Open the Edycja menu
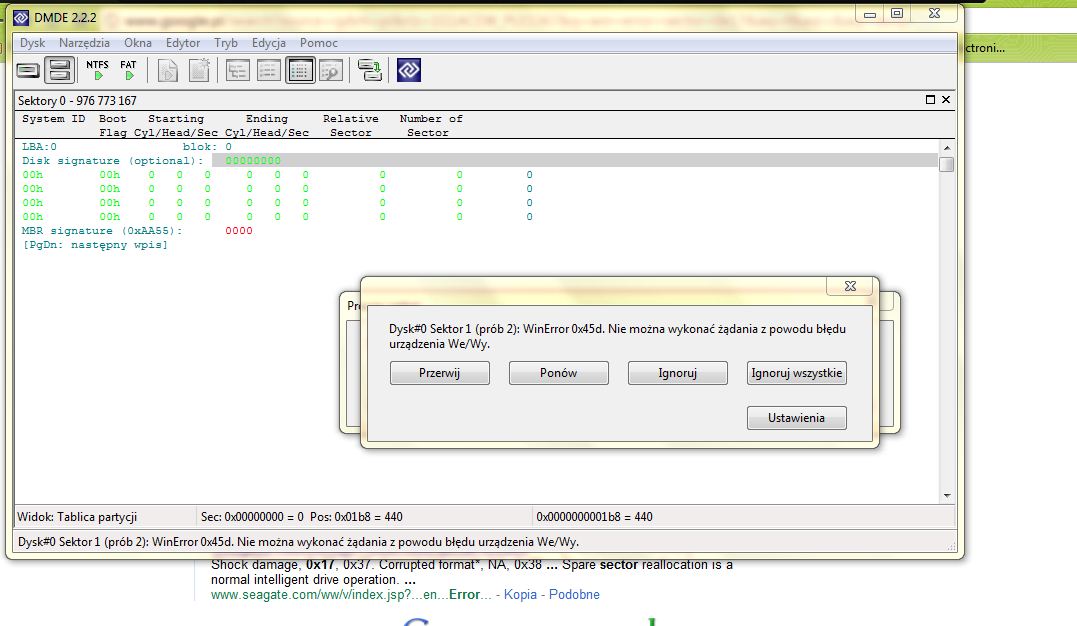 (x=269, y=43)
